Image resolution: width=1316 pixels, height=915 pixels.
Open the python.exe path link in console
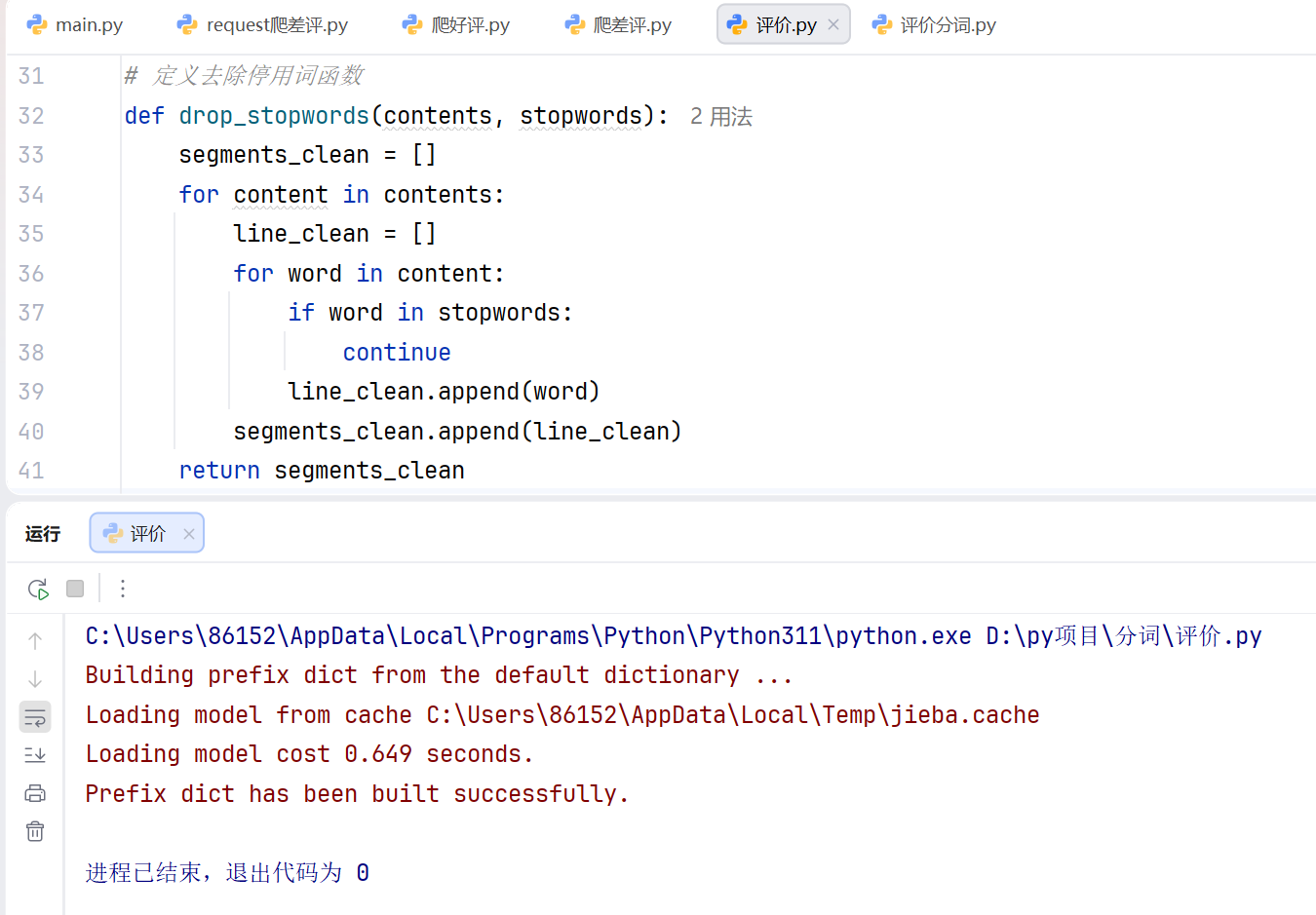click(x=528, y=636)
